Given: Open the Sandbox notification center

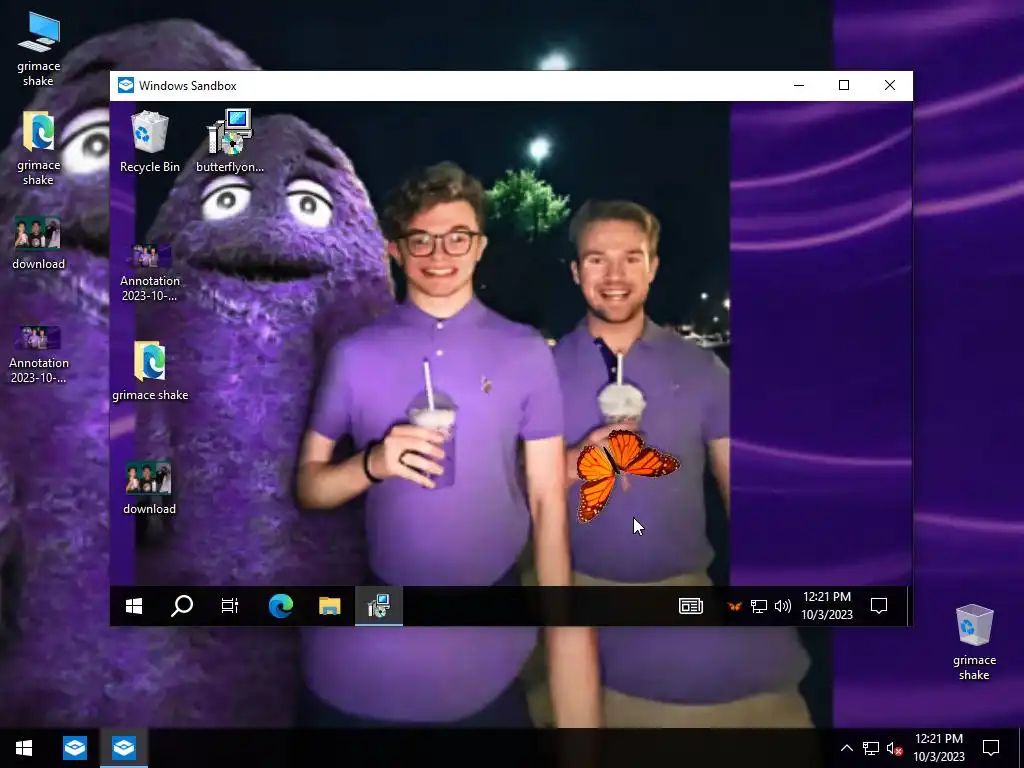Looking at the screenshot, I should coord(879,606).
